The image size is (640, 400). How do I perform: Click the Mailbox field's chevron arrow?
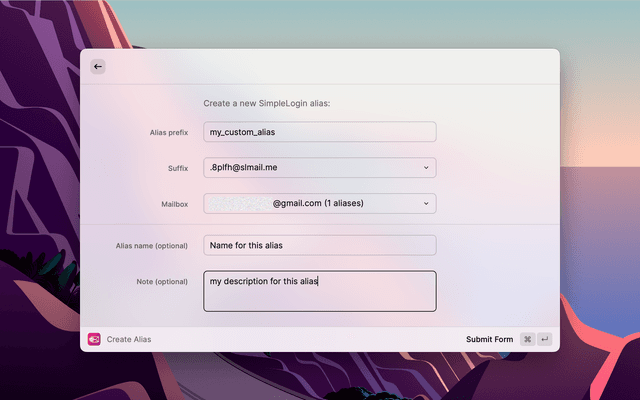coord(426,203)
